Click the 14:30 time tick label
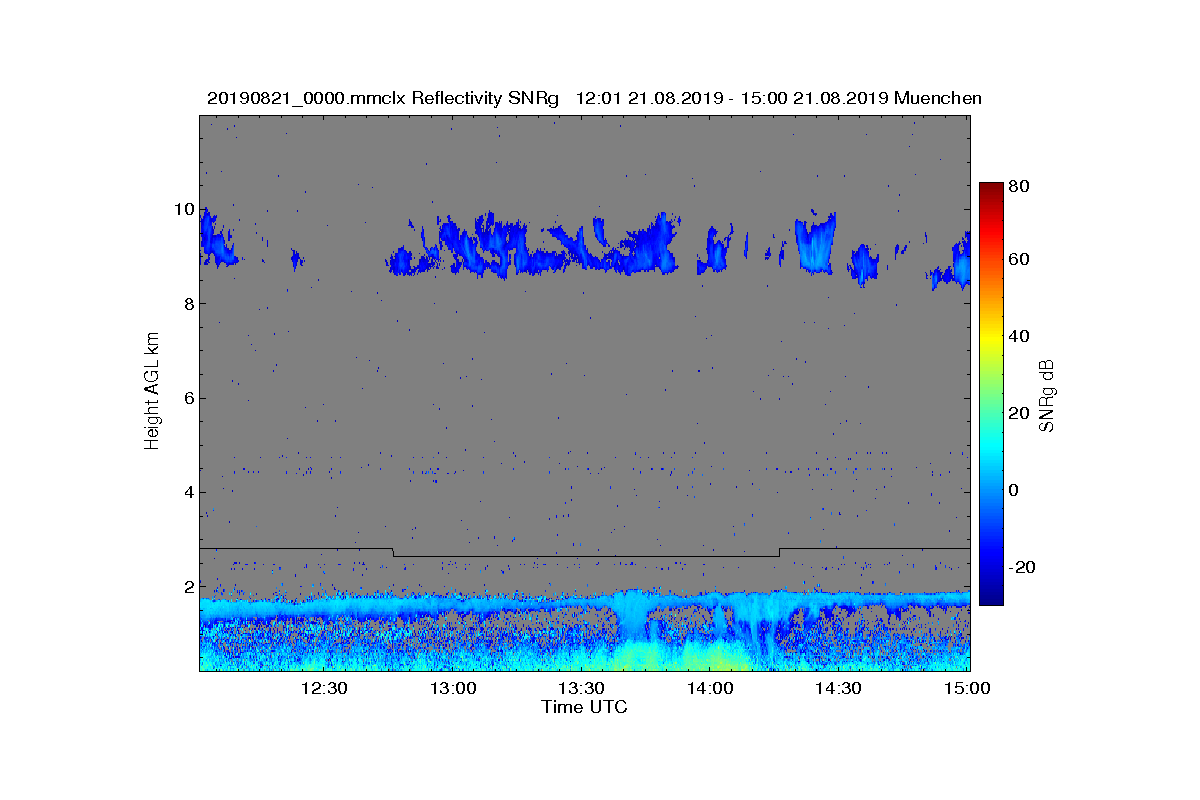The image size is (1200, 800). (x=840, y=688)
